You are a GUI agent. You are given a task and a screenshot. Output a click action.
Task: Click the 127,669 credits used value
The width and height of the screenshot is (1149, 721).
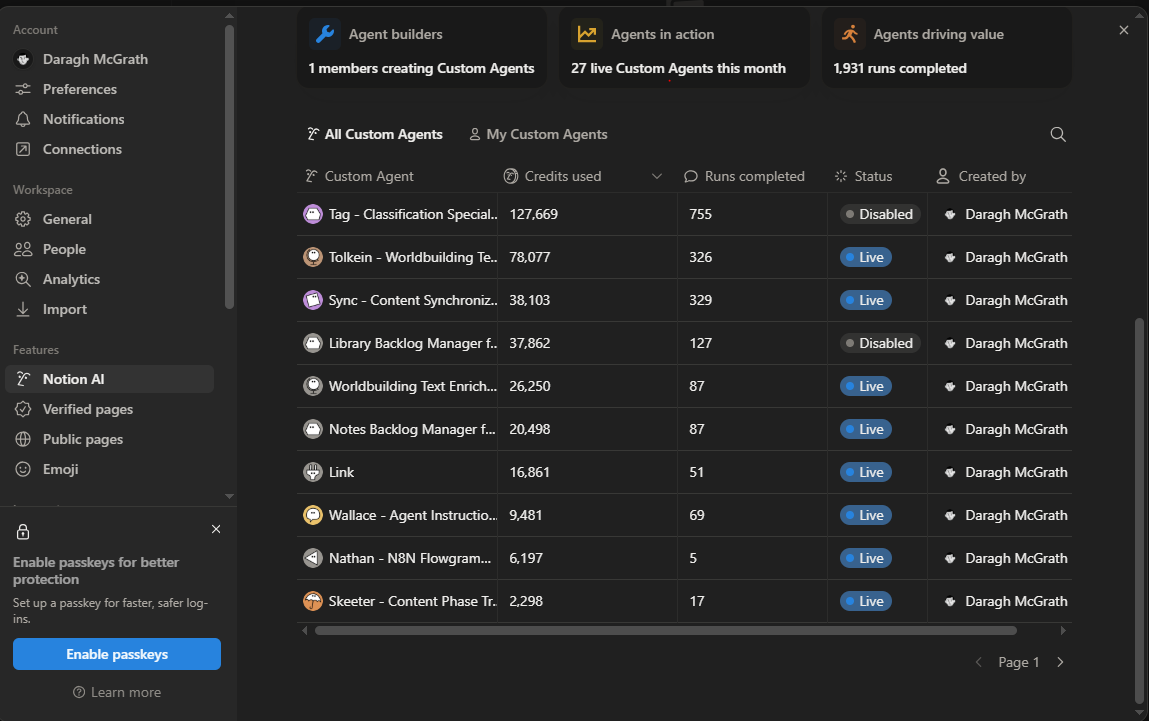533,215
